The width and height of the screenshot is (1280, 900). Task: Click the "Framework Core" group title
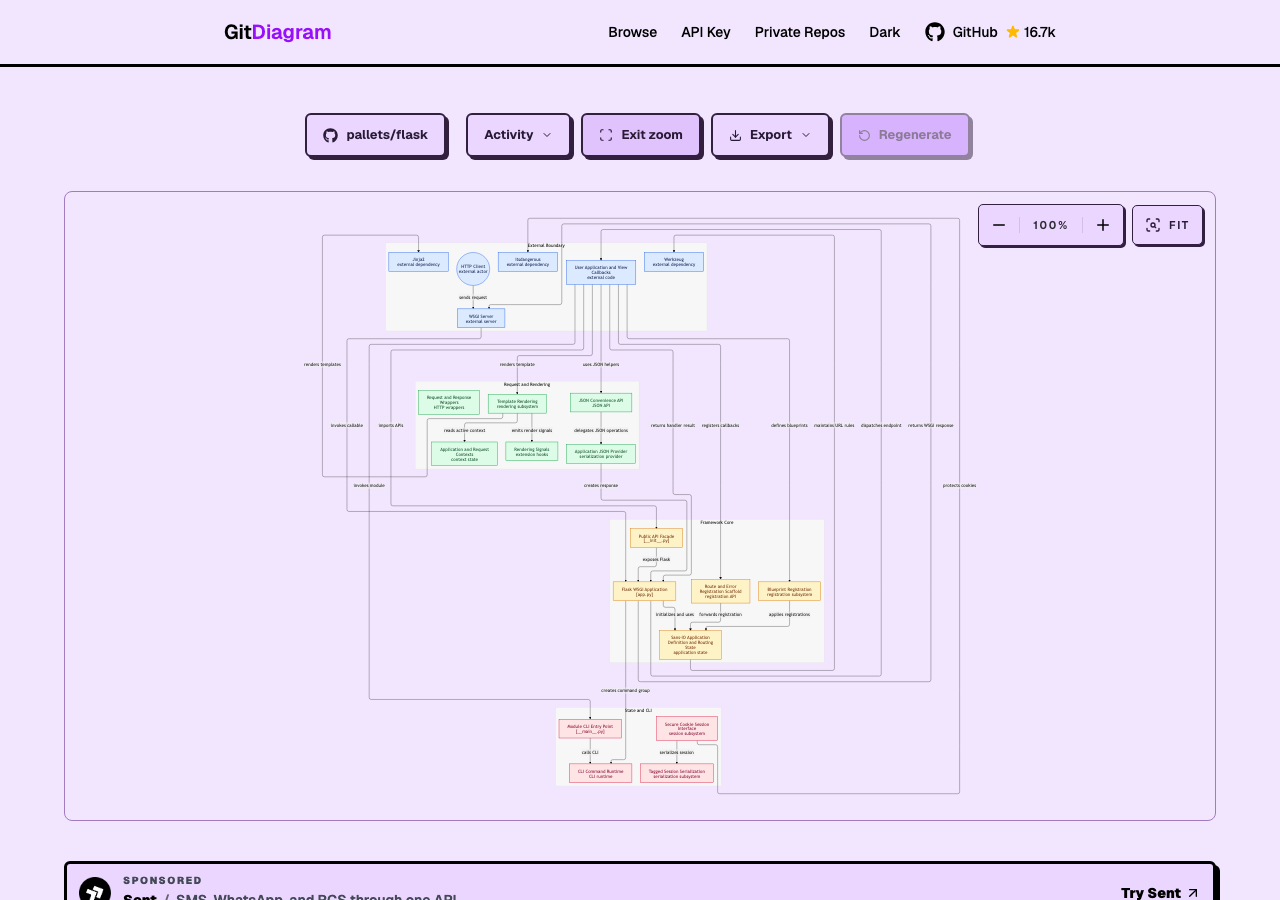coord(717,522)
